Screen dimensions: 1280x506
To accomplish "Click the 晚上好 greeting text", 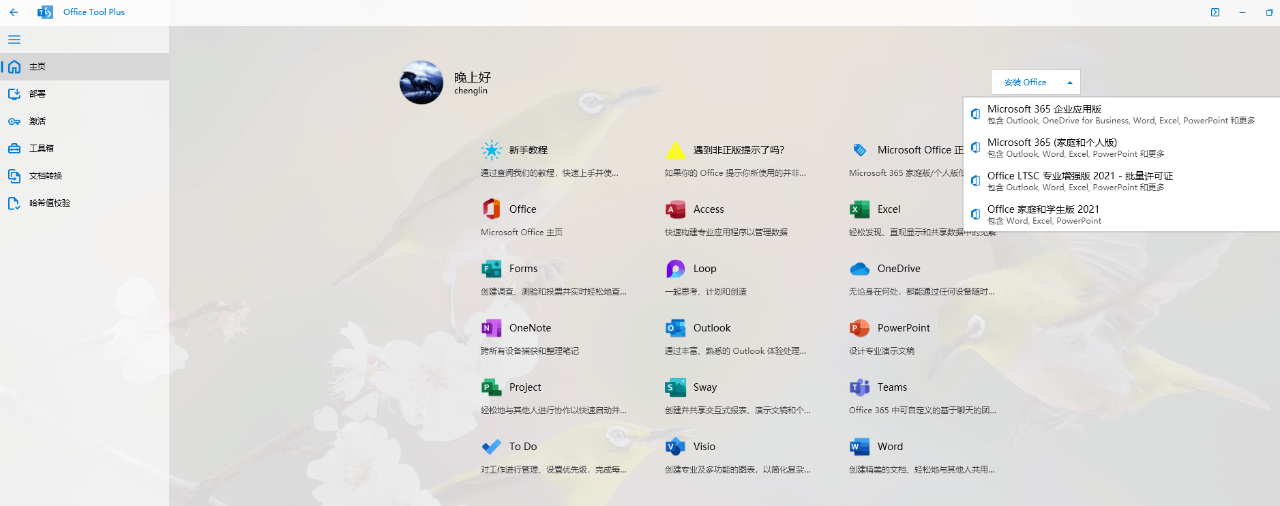I will pos(473,77).
